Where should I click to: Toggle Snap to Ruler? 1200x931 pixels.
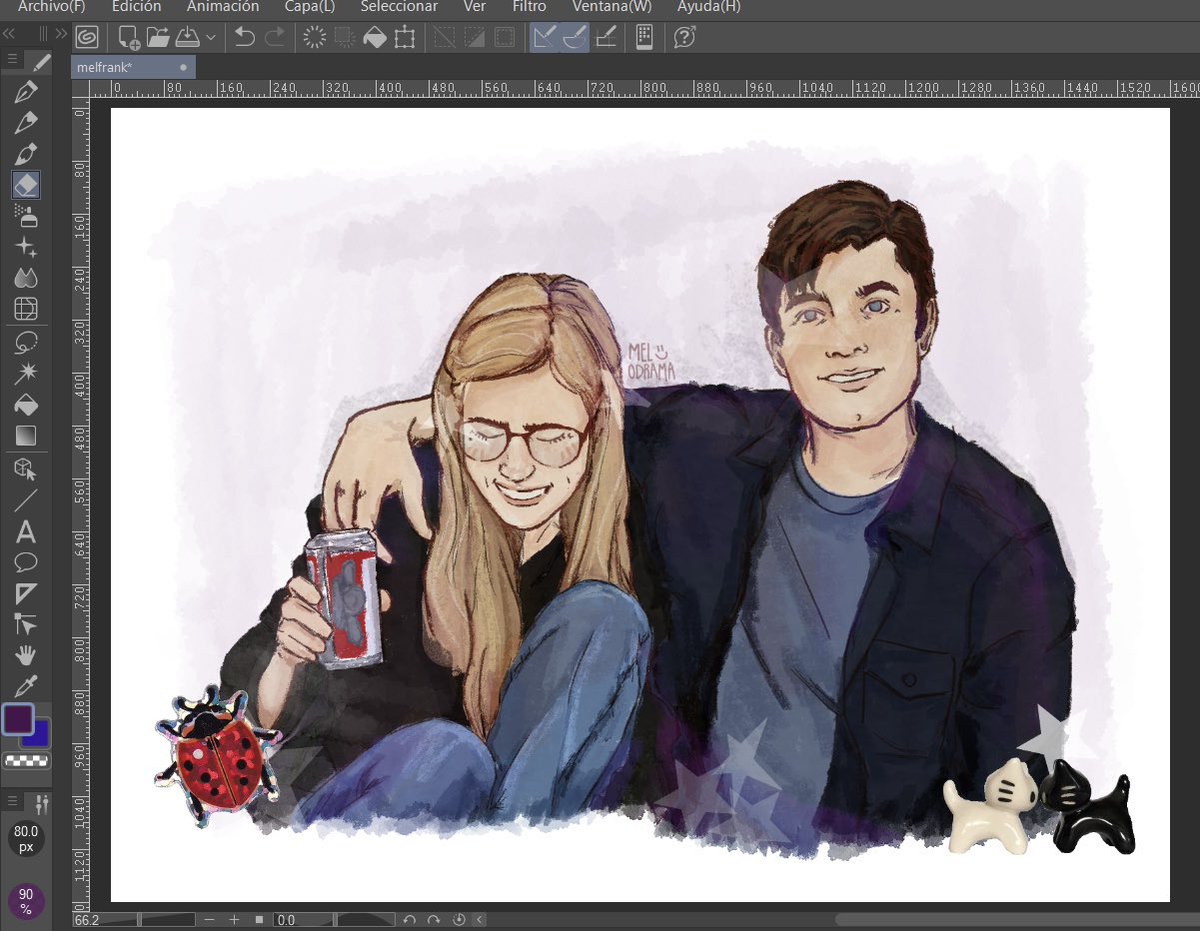pos(545,38)
